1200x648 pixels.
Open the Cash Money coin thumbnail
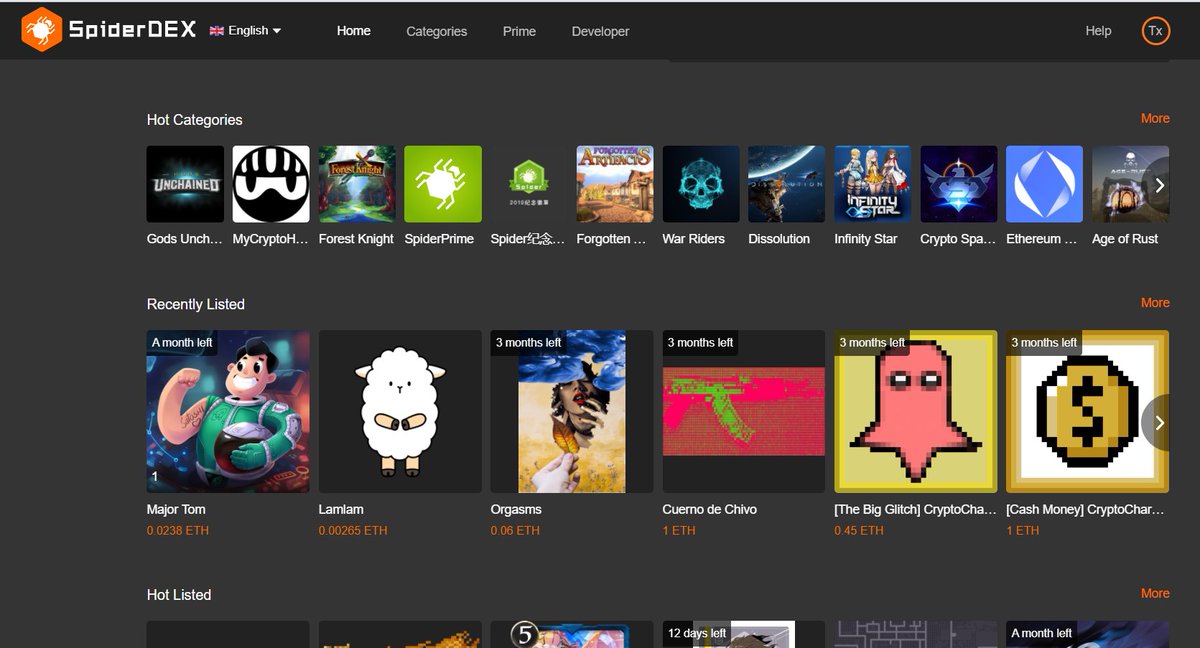point(1088,411)
